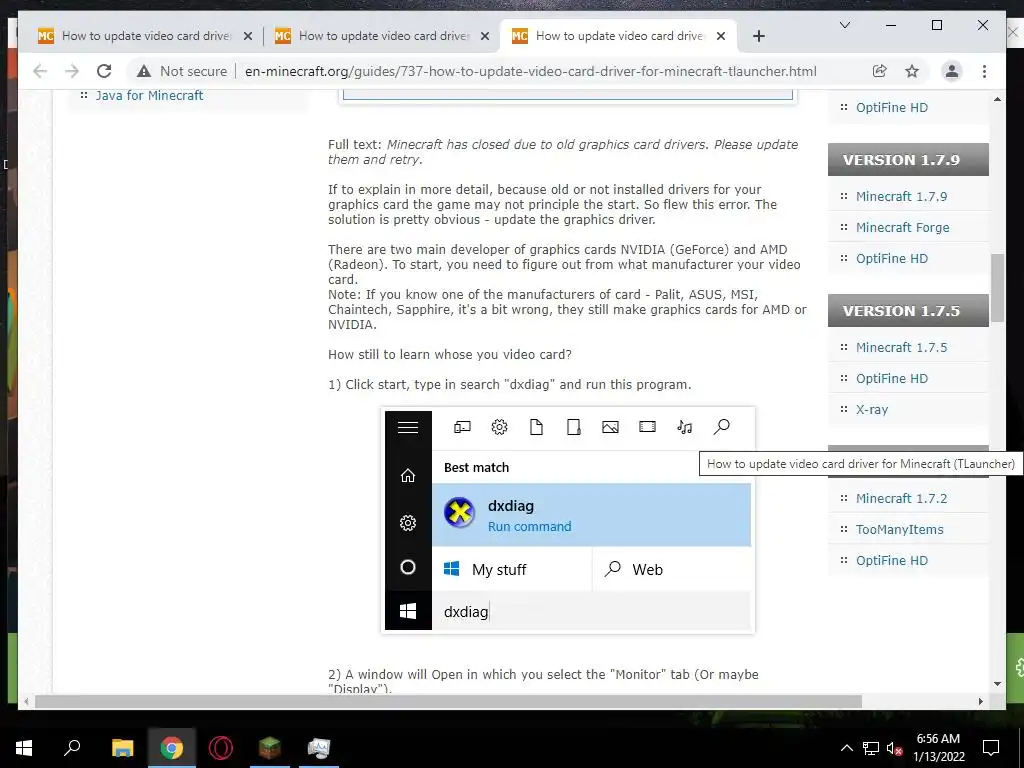Open the OptiFine HD link above Version 1.7.9
This screenshot has height=768, width=1024.
click(x=891, y=108)
